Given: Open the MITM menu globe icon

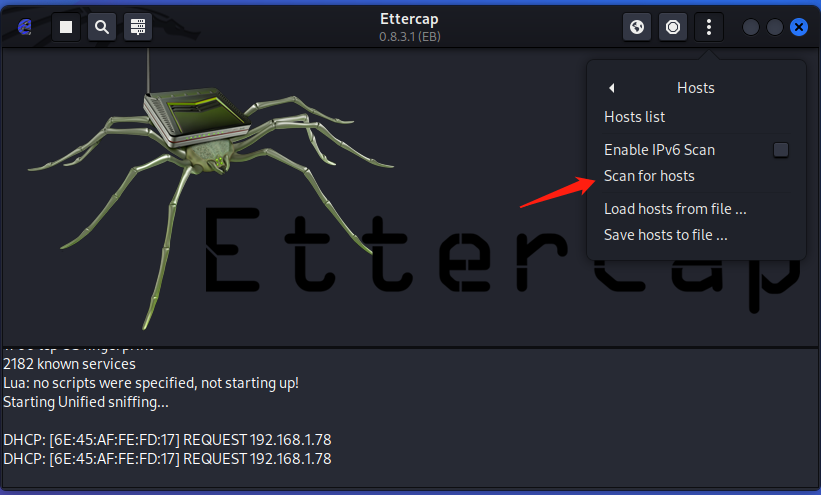Looking at the screenshot, I should pyautogui.click(x=637, y=27).
